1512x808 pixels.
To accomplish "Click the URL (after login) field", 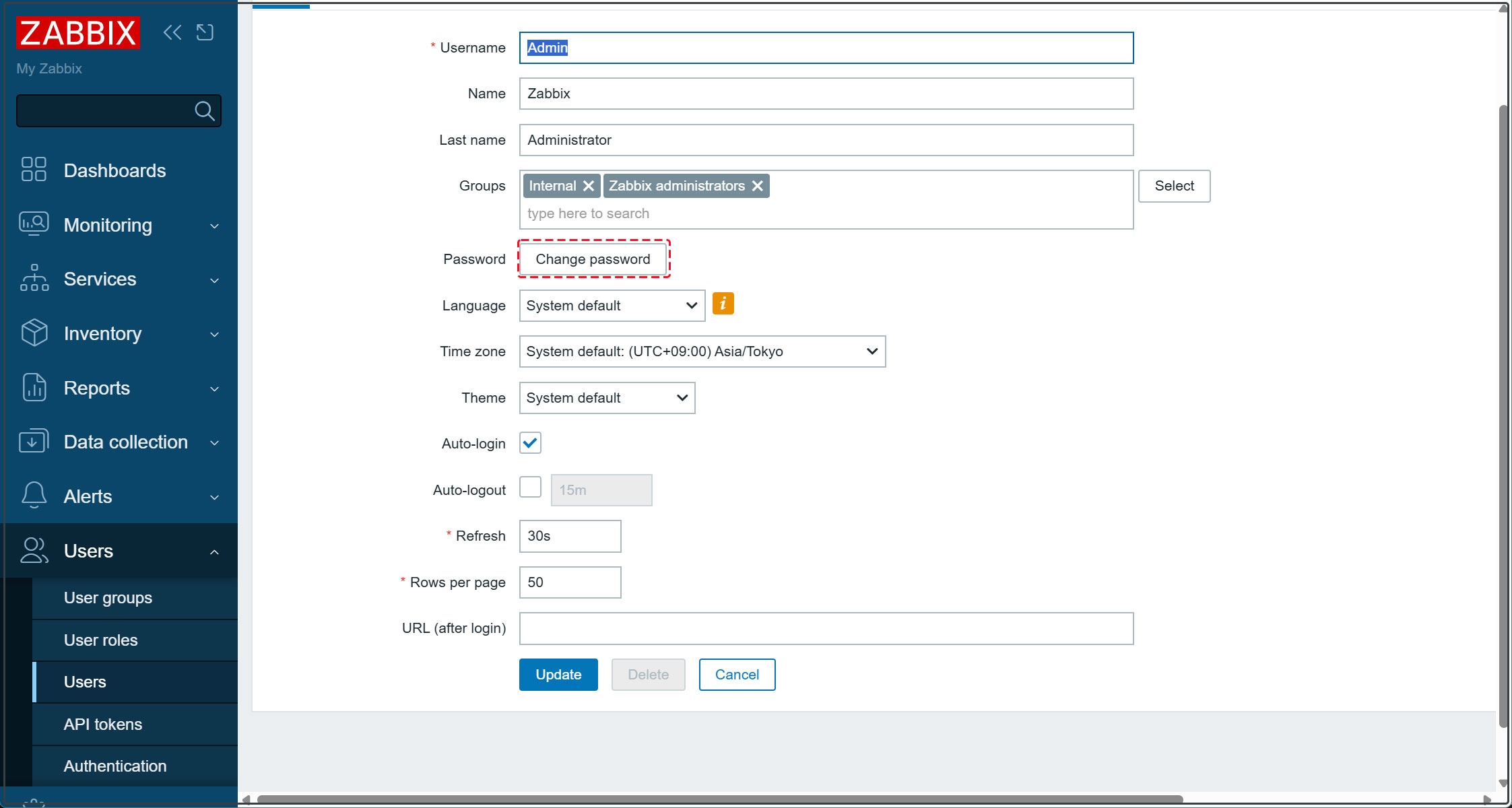I will pos(826,628).
